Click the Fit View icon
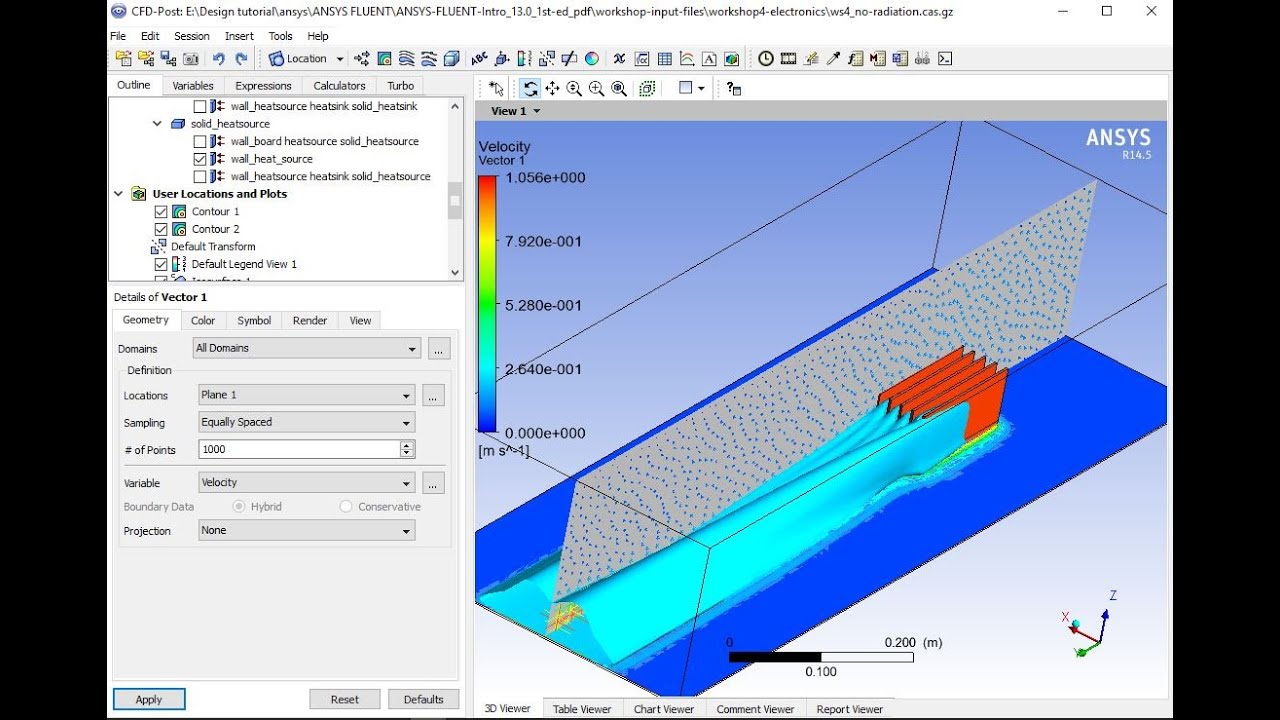Screen dimensions: 1280x720 pyautogui.click(x=619, y=88)
